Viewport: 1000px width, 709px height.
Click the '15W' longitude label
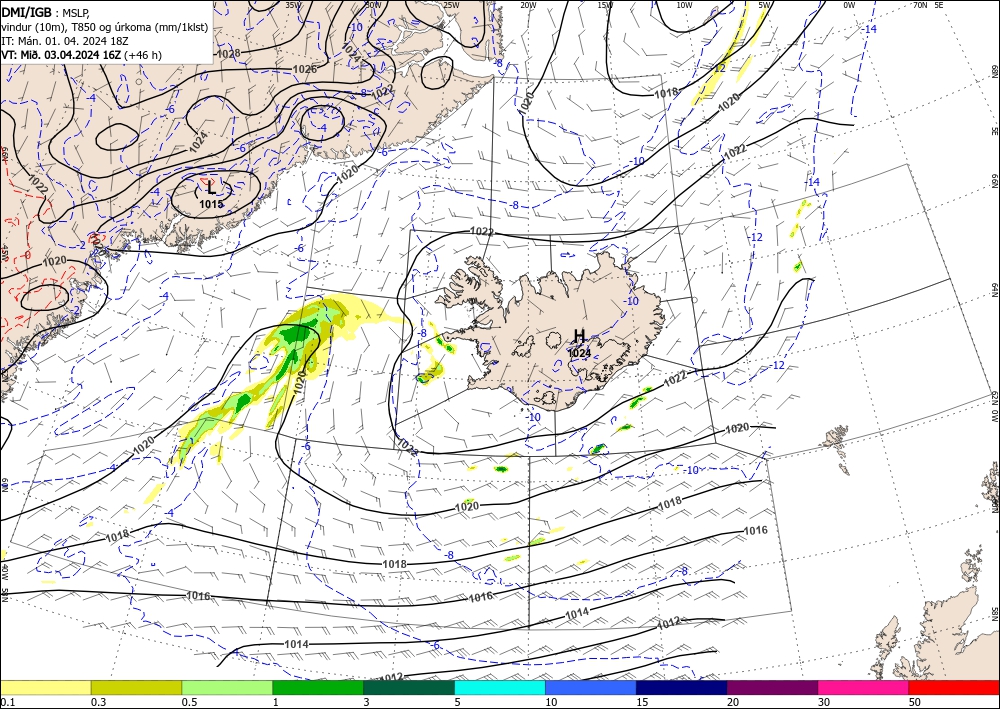pyautogui.click(x=605, y=5)
